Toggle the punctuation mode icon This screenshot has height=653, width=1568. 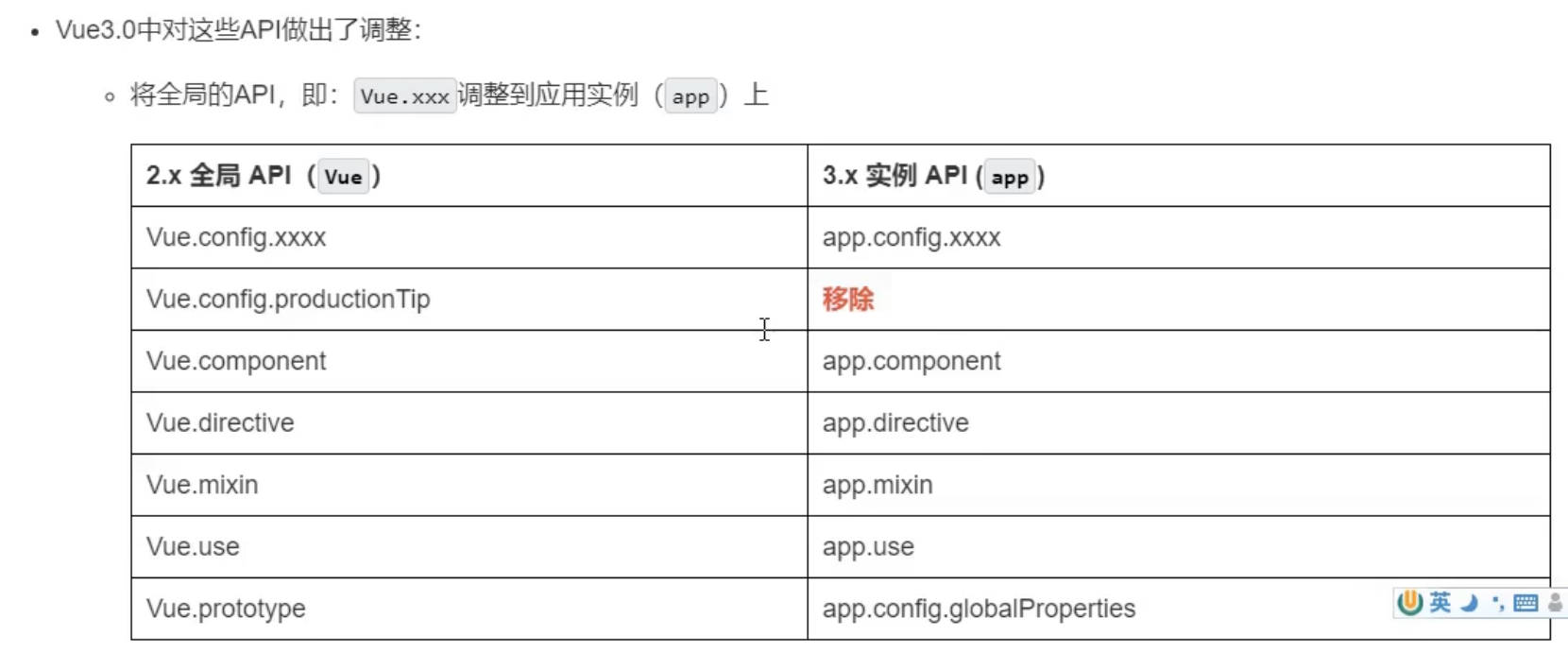click(x=1497, y=603)
